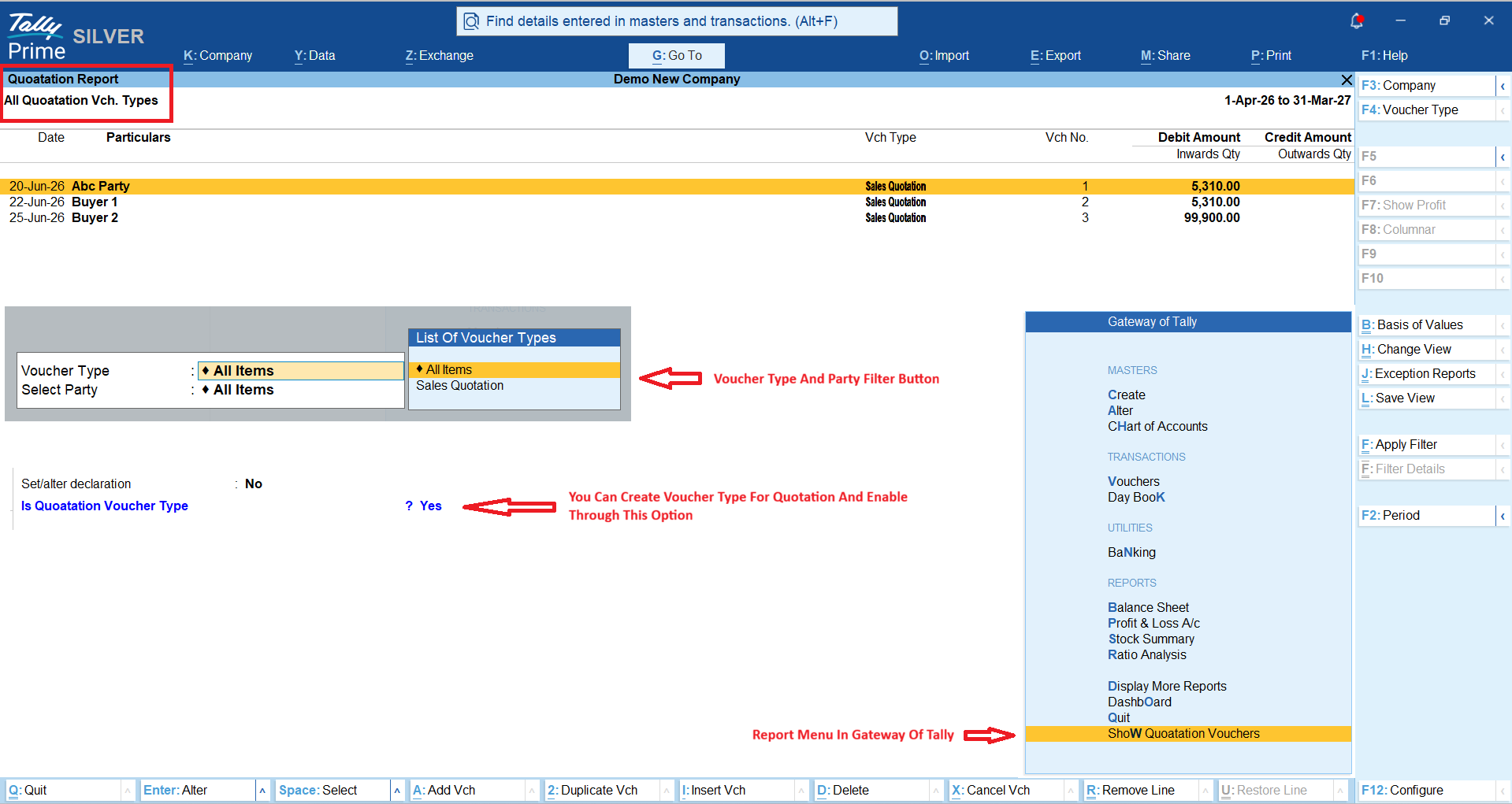Click F4: Voucher Type button

pos(1427,110)
